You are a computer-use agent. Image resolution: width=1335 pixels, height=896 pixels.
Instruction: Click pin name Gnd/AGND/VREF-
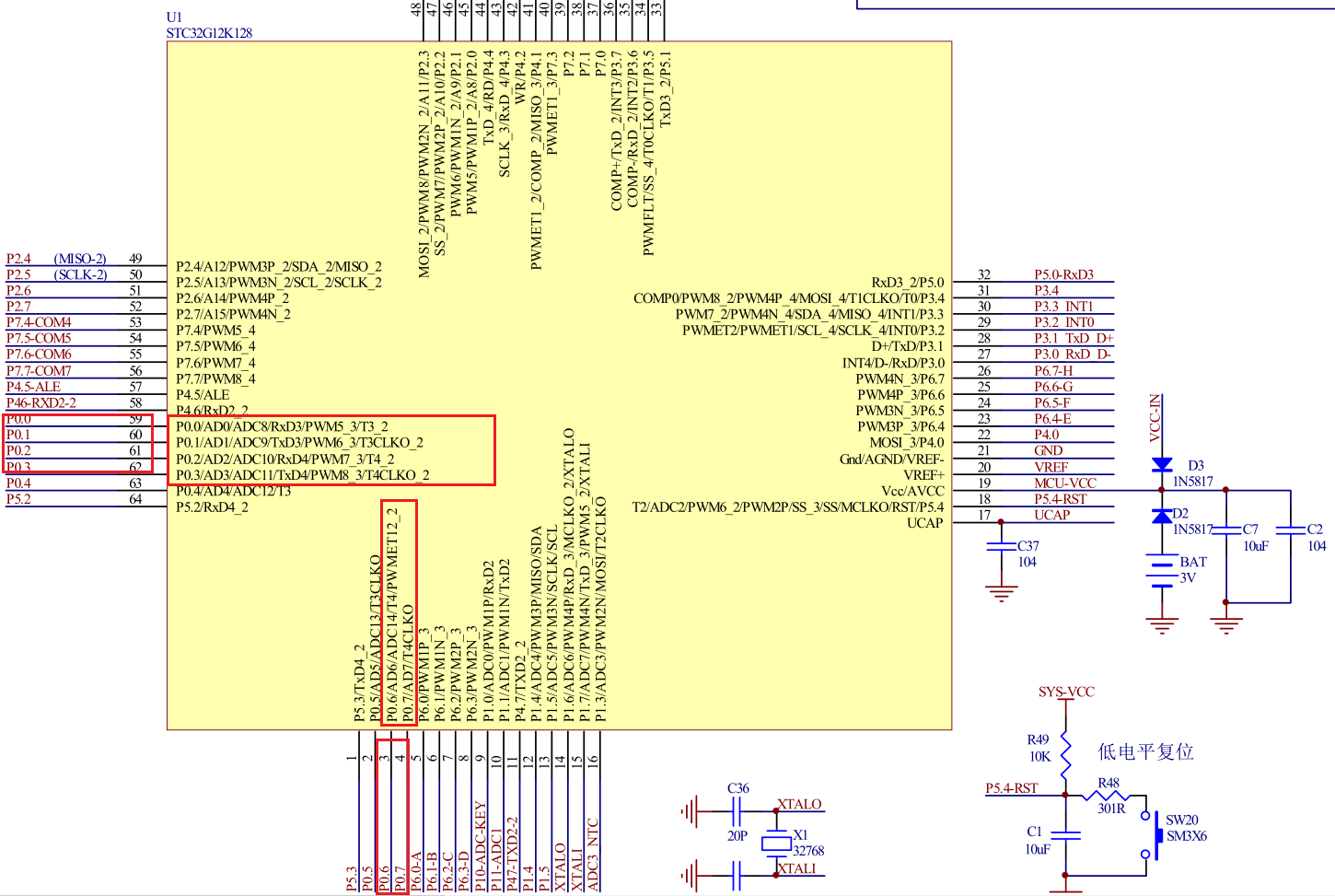click(x=891, y=460)
